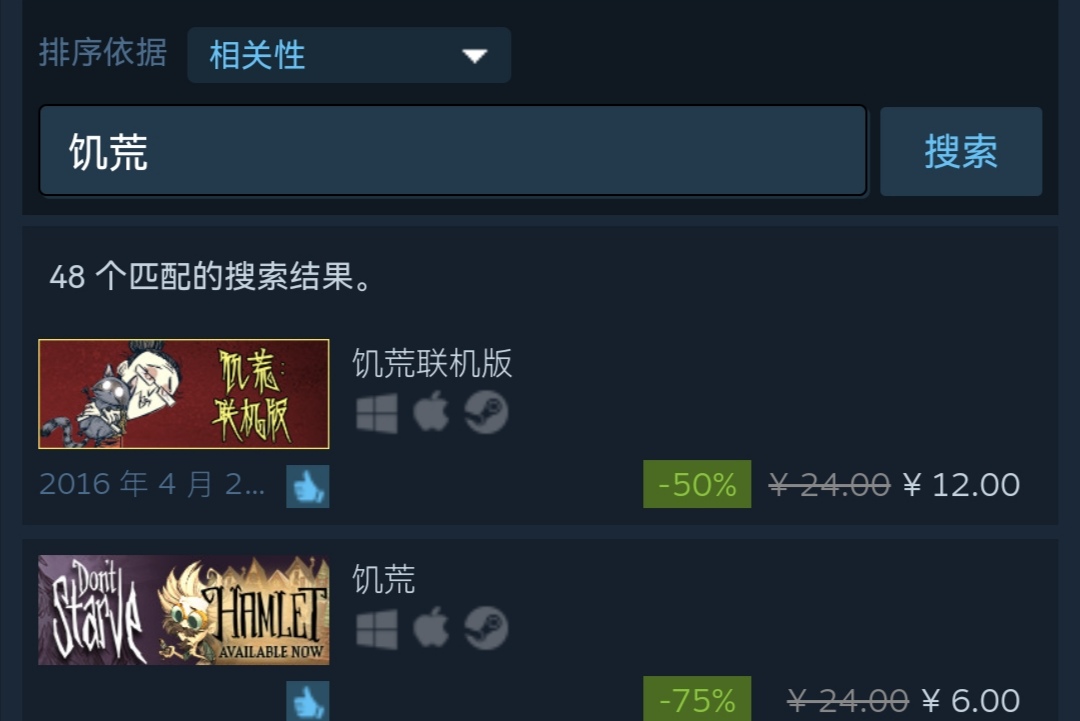
Task: Open the 饥荒联机版 game thumbnail
Action: pos(184,394)
